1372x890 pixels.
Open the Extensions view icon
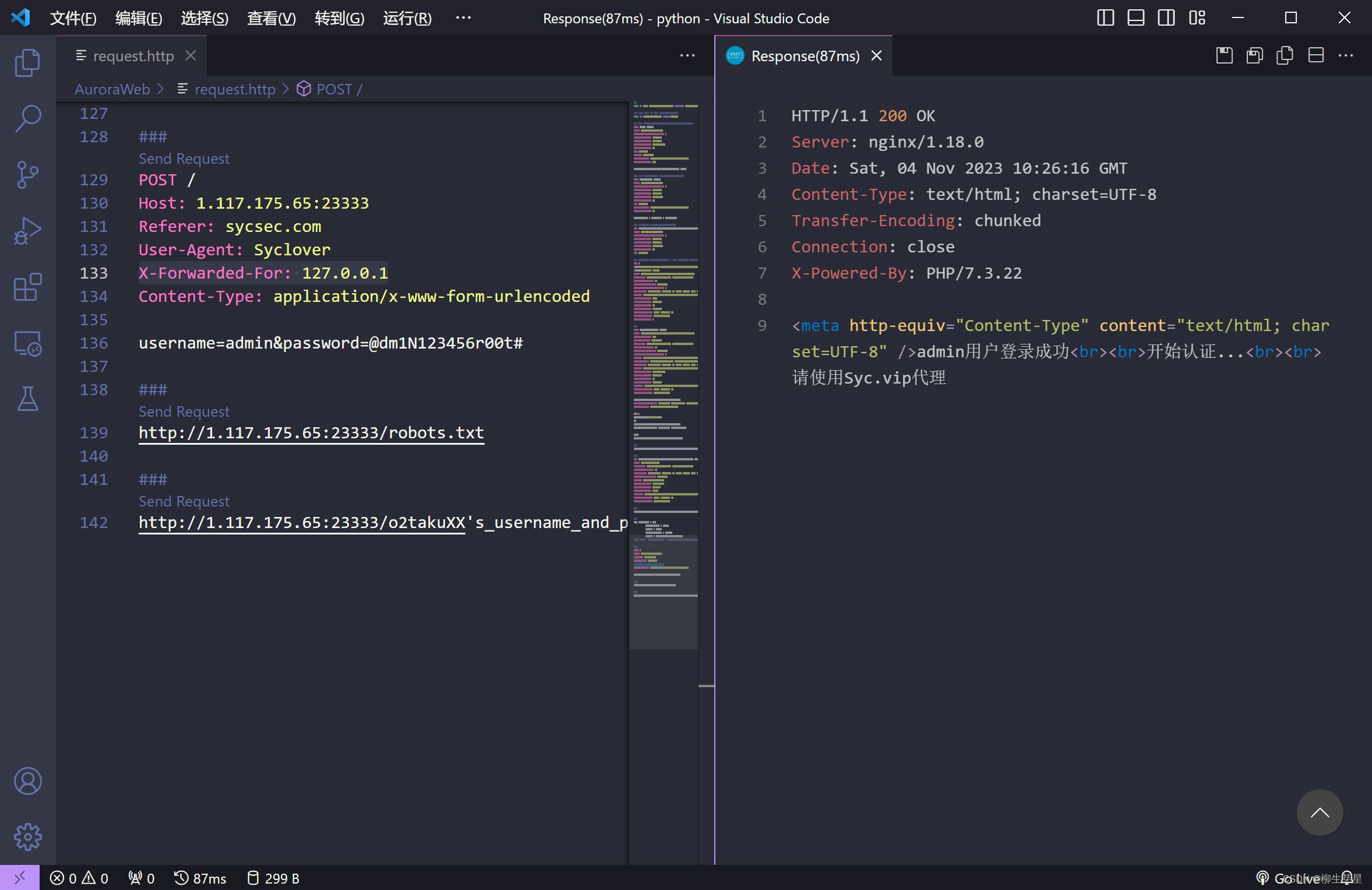[27, 287]
